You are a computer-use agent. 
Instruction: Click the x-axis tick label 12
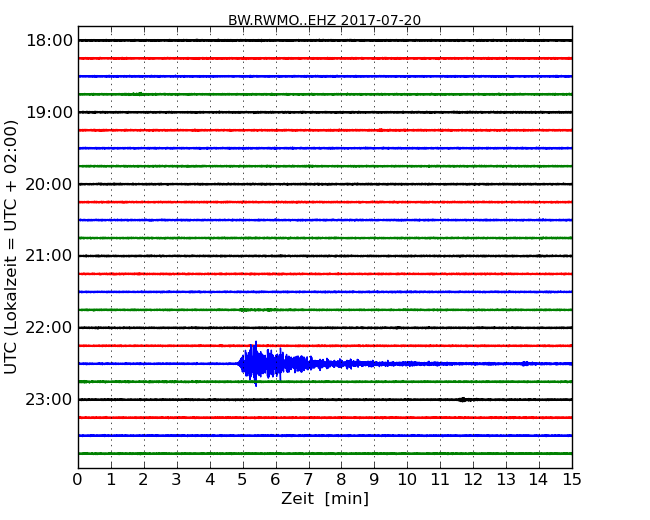(473, 480)
